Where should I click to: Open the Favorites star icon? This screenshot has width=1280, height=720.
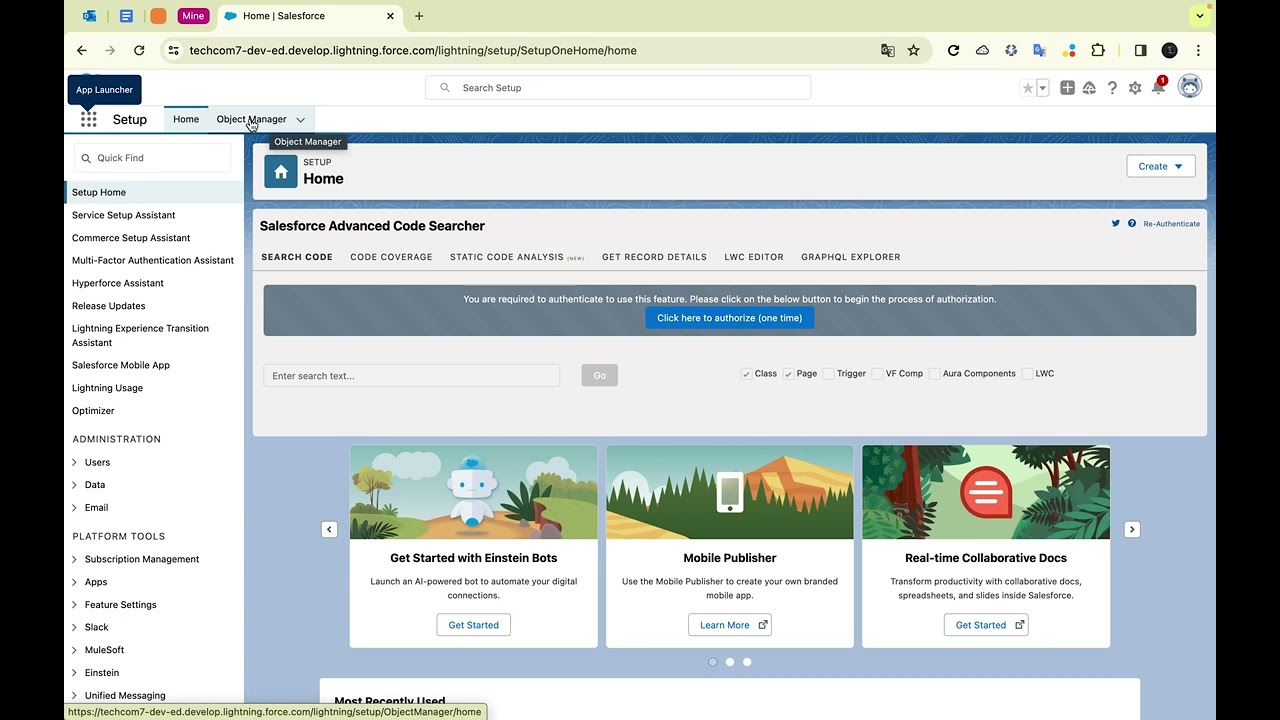click(x=1027, y=88)
